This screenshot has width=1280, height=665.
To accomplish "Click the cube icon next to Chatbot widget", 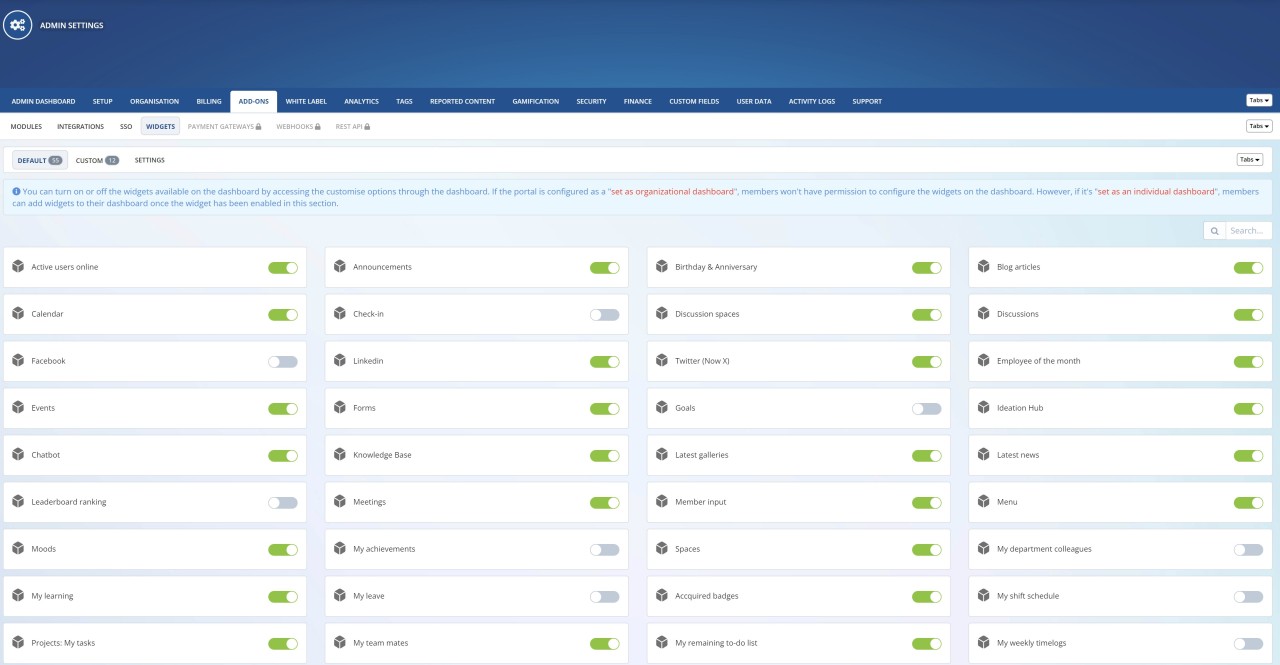I will pos(20,455).
